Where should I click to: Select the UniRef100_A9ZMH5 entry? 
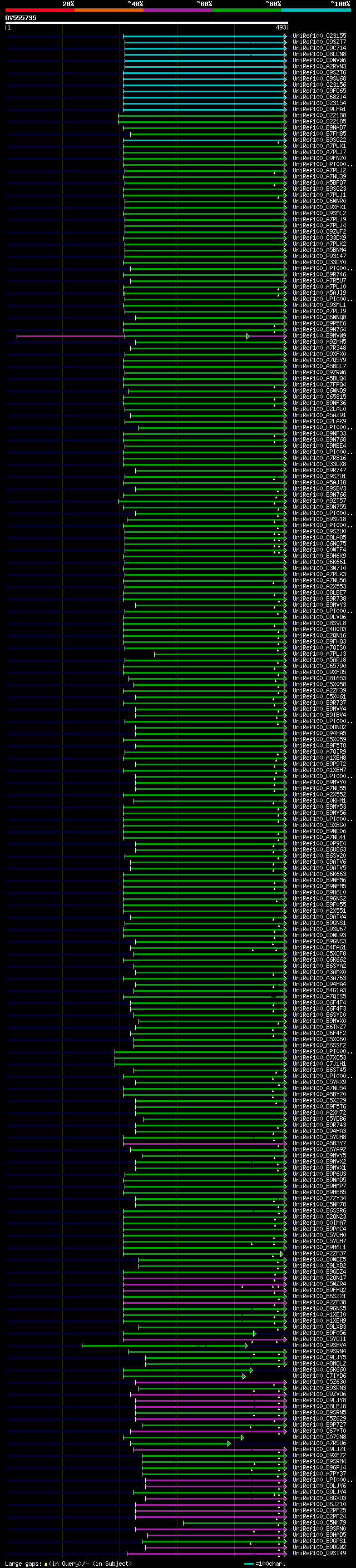(x=319, y=342)
